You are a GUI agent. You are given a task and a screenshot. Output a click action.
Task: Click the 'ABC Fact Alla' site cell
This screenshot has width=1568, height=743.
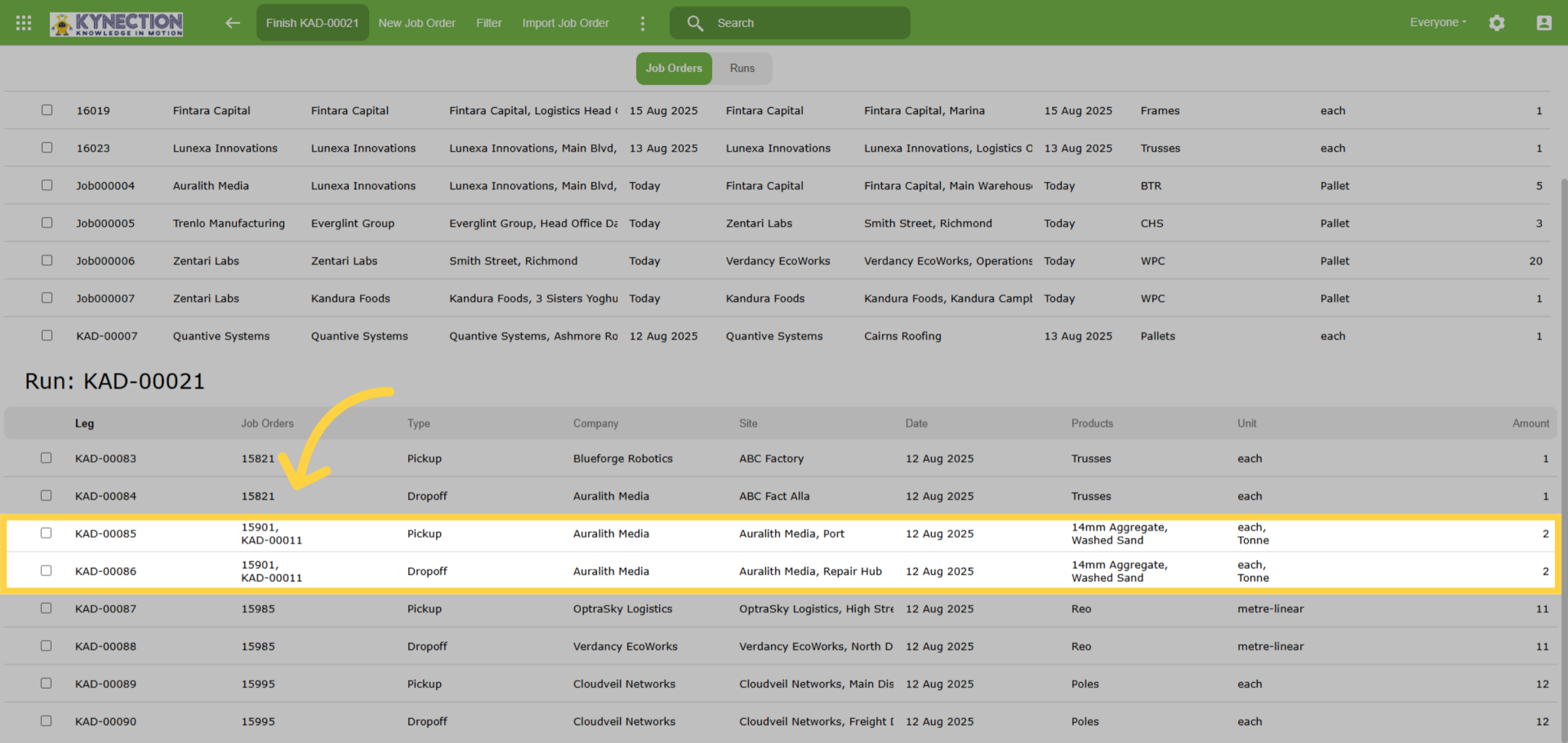click(x=774, y=496)
